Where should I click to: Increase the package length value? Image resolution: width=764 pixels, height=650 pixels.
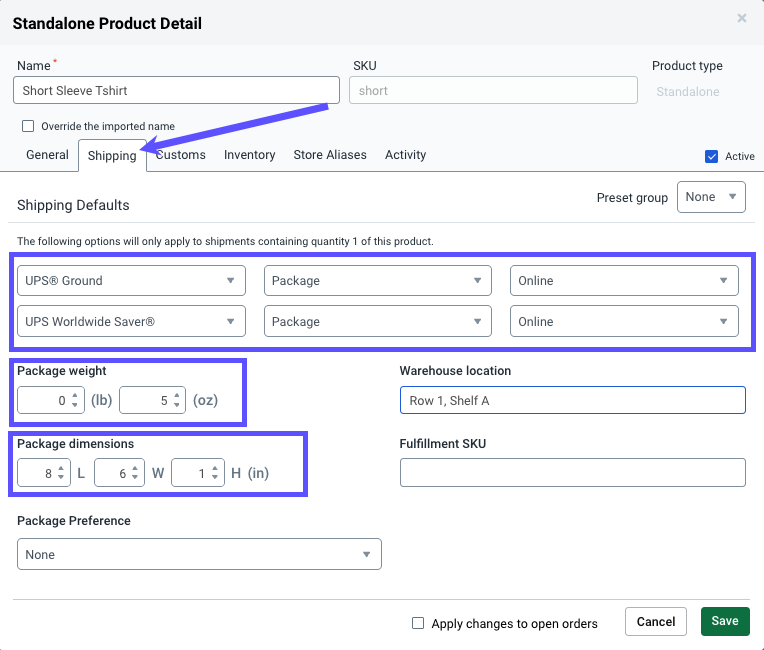pyautogui.click(x=62, y=467)
